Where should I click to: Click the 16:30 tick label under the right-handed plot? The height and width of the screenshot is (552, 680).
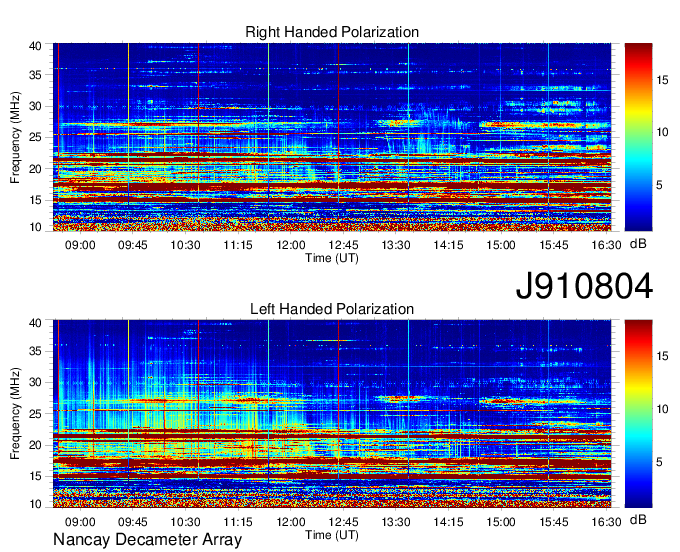(606, 245)
